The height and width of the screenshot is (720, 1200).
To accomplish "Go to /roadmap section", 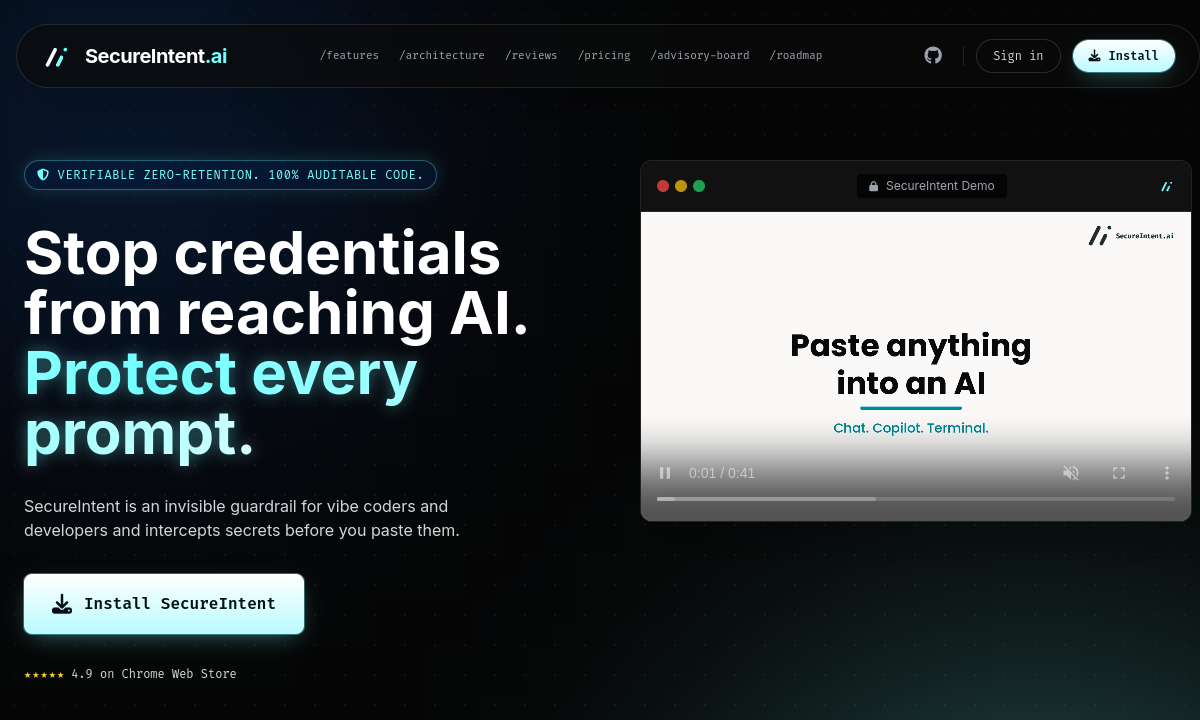I will pos(796,56).
